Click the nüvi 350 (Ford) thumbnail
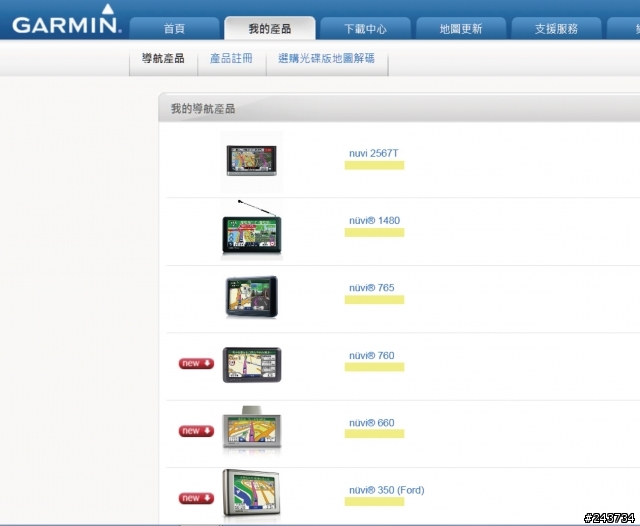 [x=251, y=494]
